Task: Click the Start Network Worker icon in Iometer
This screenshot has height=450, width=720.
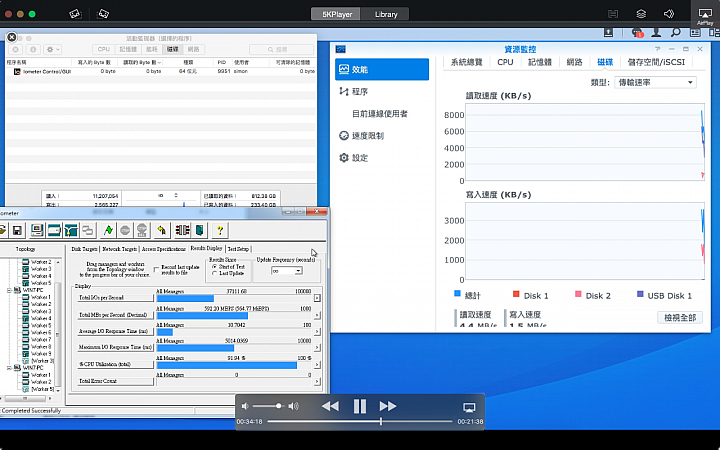Action: tap(71, 230)
